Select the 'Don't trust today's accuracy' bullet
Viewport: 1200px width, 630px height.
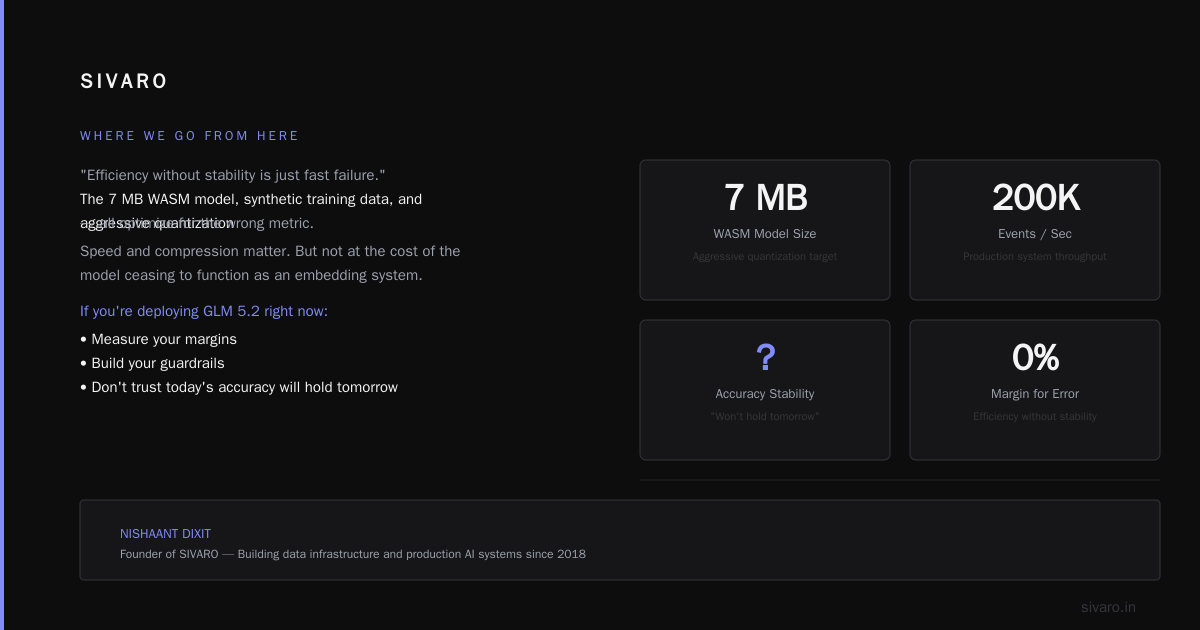click(x=239, y=387)
